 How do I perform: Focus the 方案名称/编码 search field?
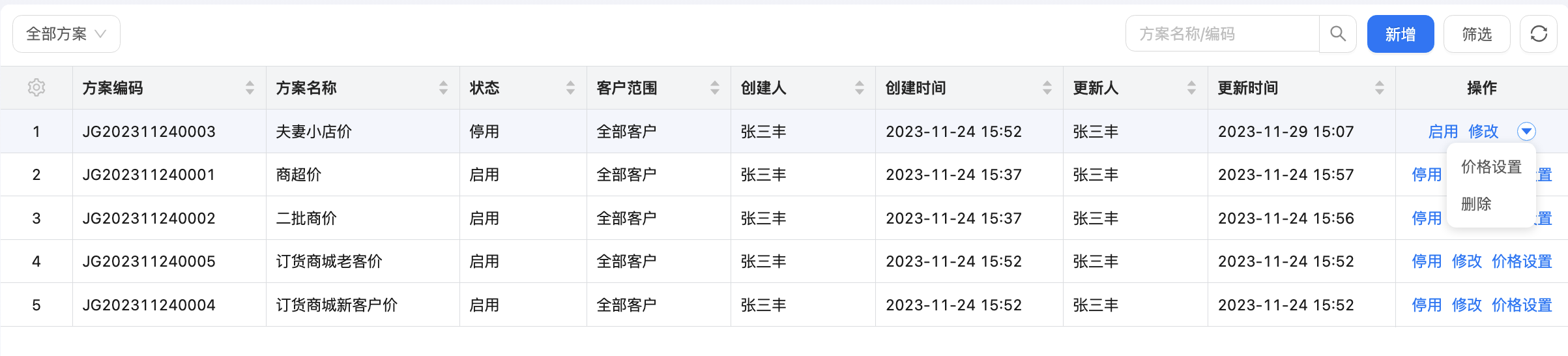(x=1223, y=34)
